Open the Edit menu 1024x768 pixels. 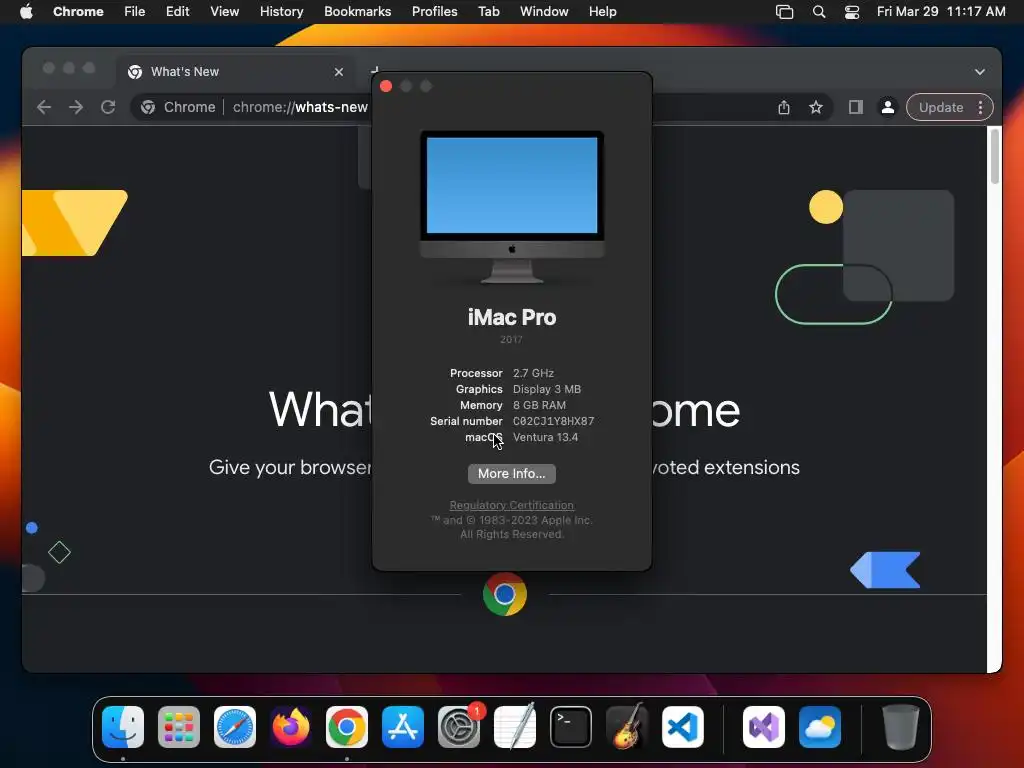(x=178, y=12)
